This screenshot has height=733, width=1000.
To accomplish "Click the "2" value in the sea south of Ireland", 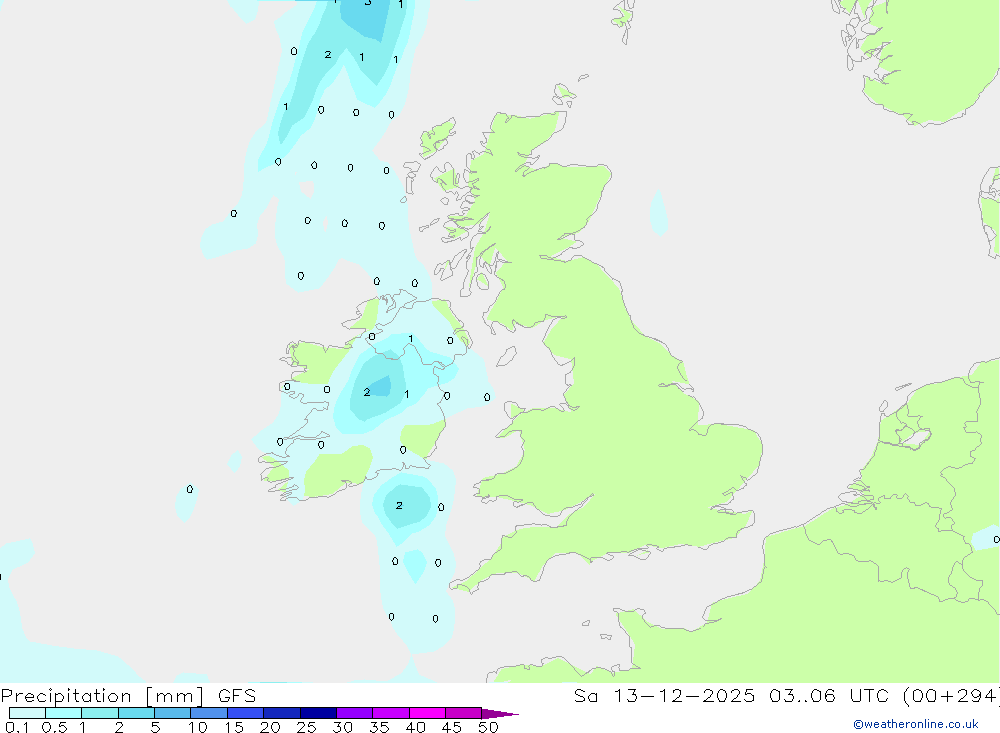I will pos(399,505).
